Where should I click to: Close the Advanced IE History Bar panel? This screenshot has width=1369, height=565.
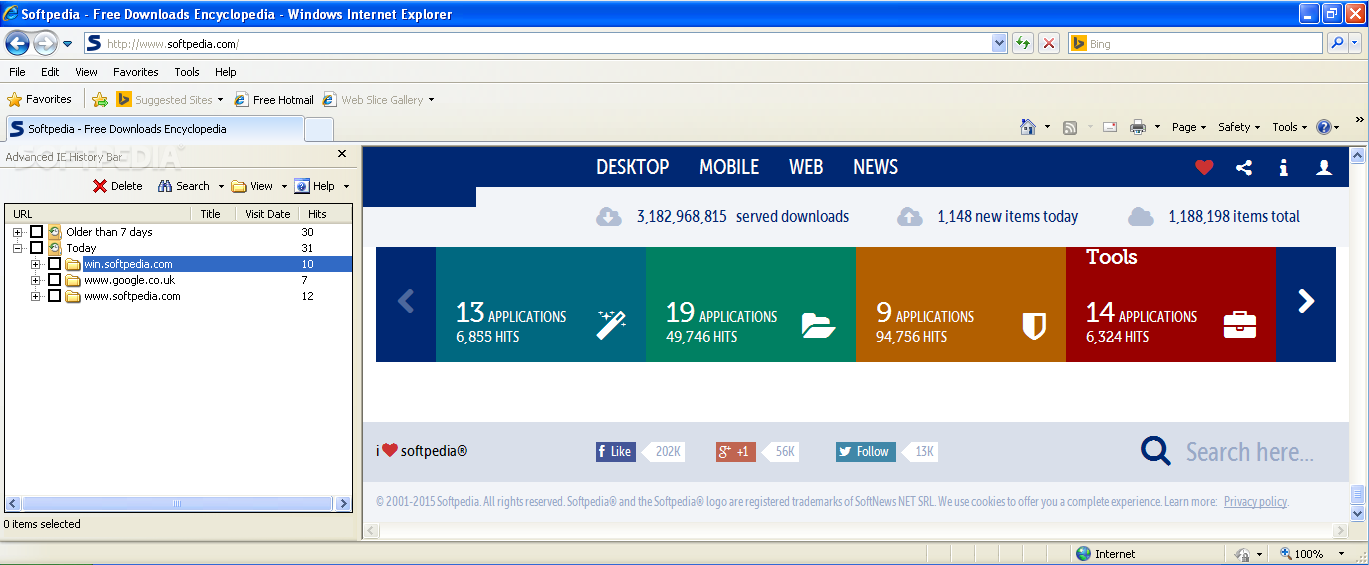pos(342,154)
